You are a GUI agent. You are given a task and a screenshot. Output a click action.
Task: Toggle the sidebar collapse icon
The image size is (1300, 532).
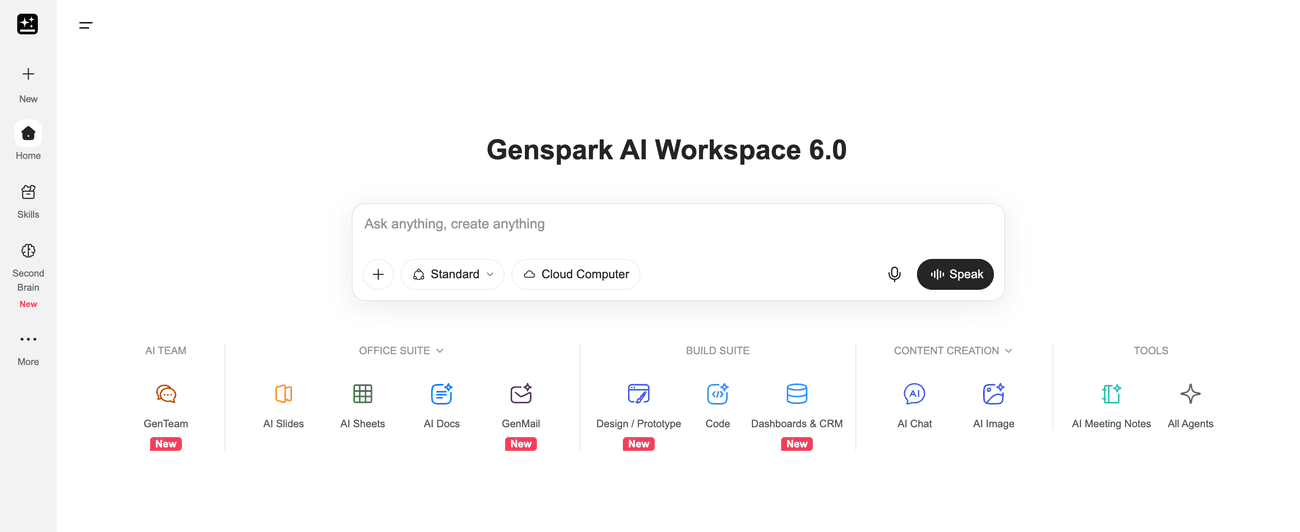[86, 25]
